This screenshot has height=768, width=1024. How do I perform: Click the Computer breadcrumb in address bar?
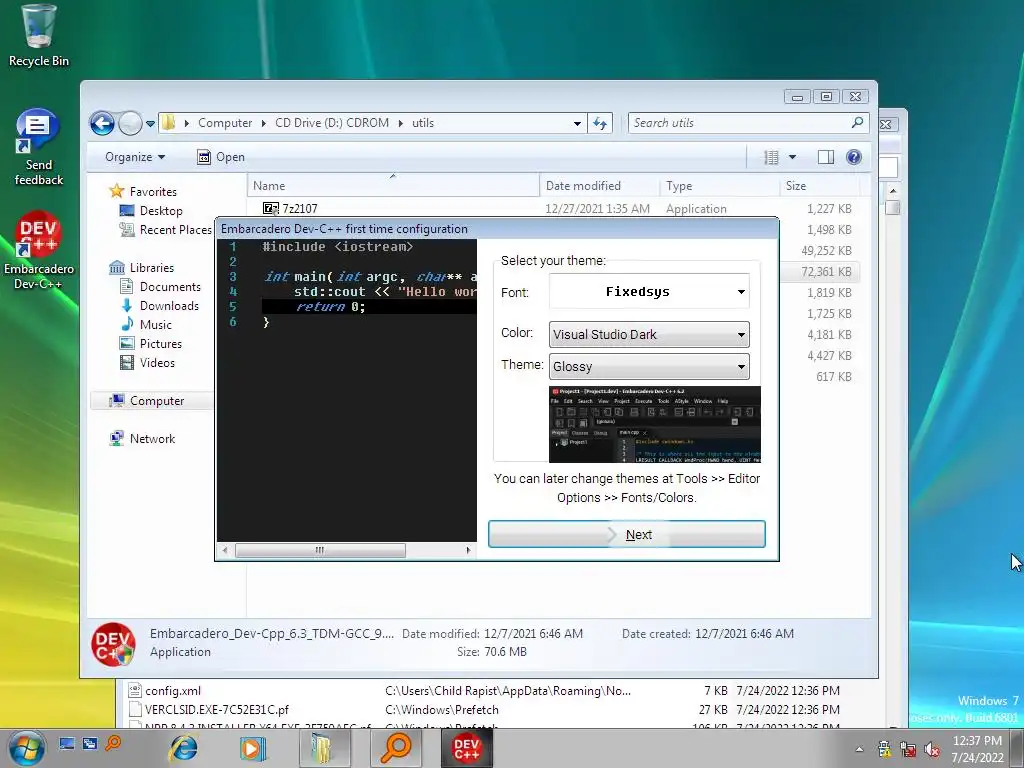pyautogui.click(x=225, y=123)
